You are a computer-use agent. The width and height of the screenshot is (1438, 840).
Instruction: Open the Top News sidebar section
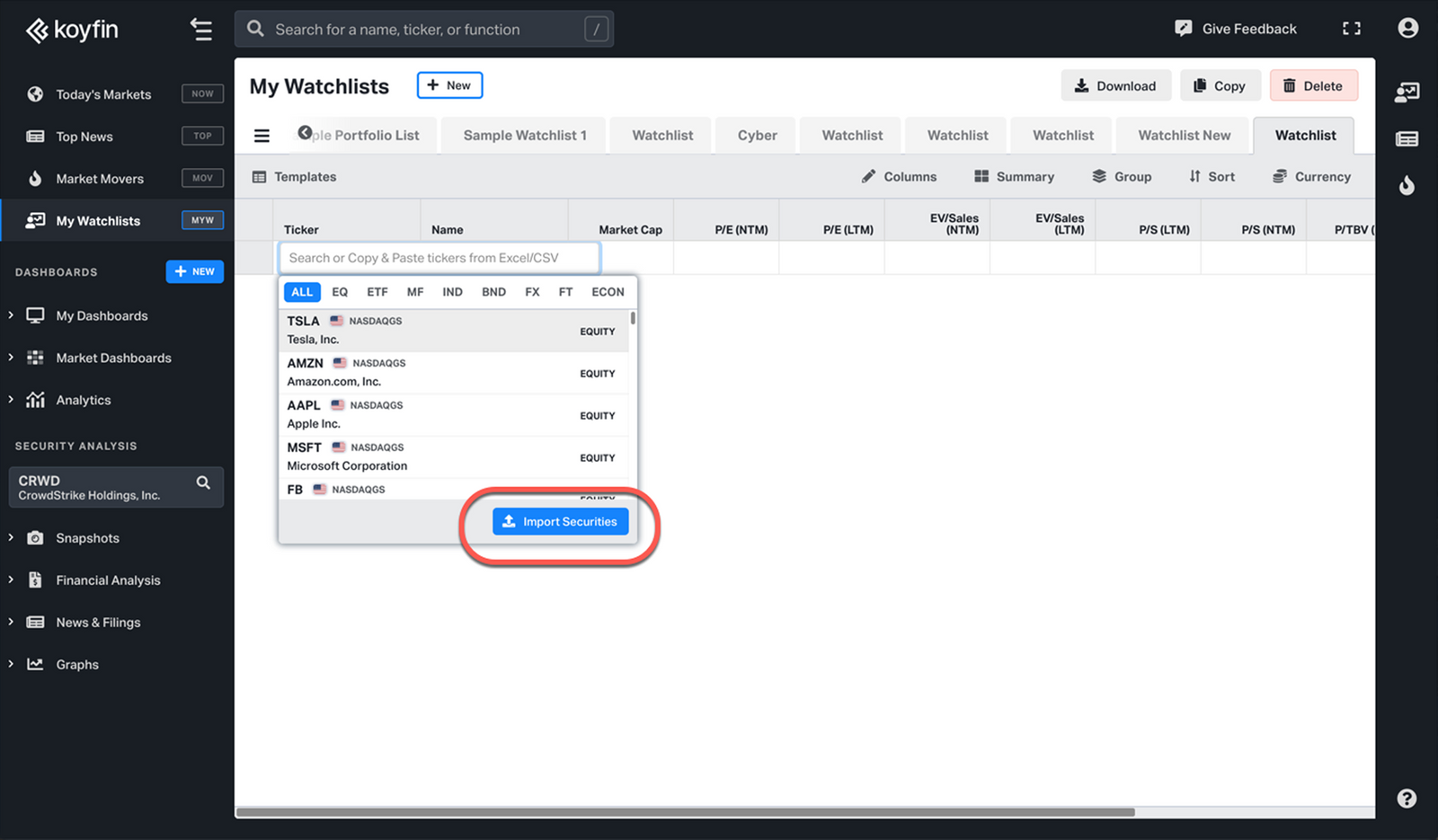[x=84, y=136]
